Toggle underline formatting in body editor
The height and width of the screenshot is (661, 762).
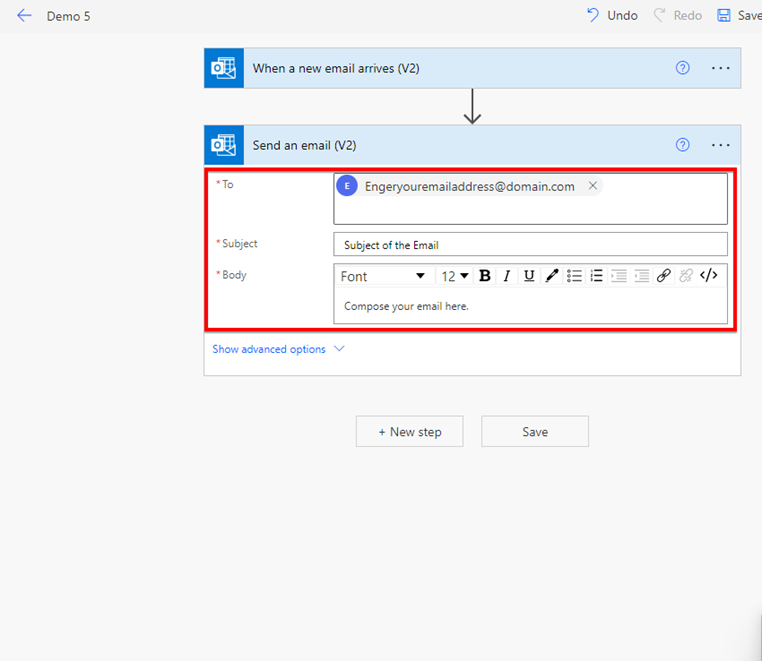tap(529, 276)
